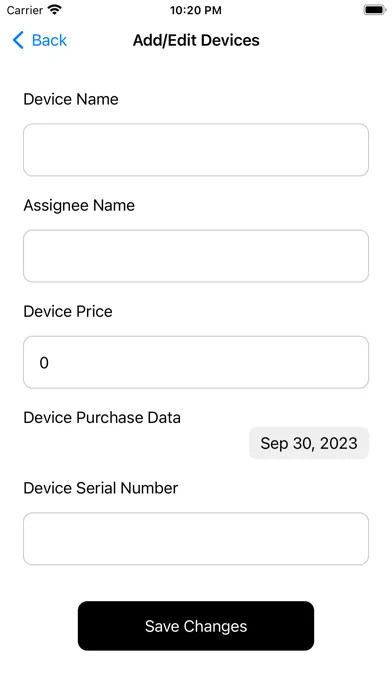Place cursor on the 0 price value

coord(44,363)
